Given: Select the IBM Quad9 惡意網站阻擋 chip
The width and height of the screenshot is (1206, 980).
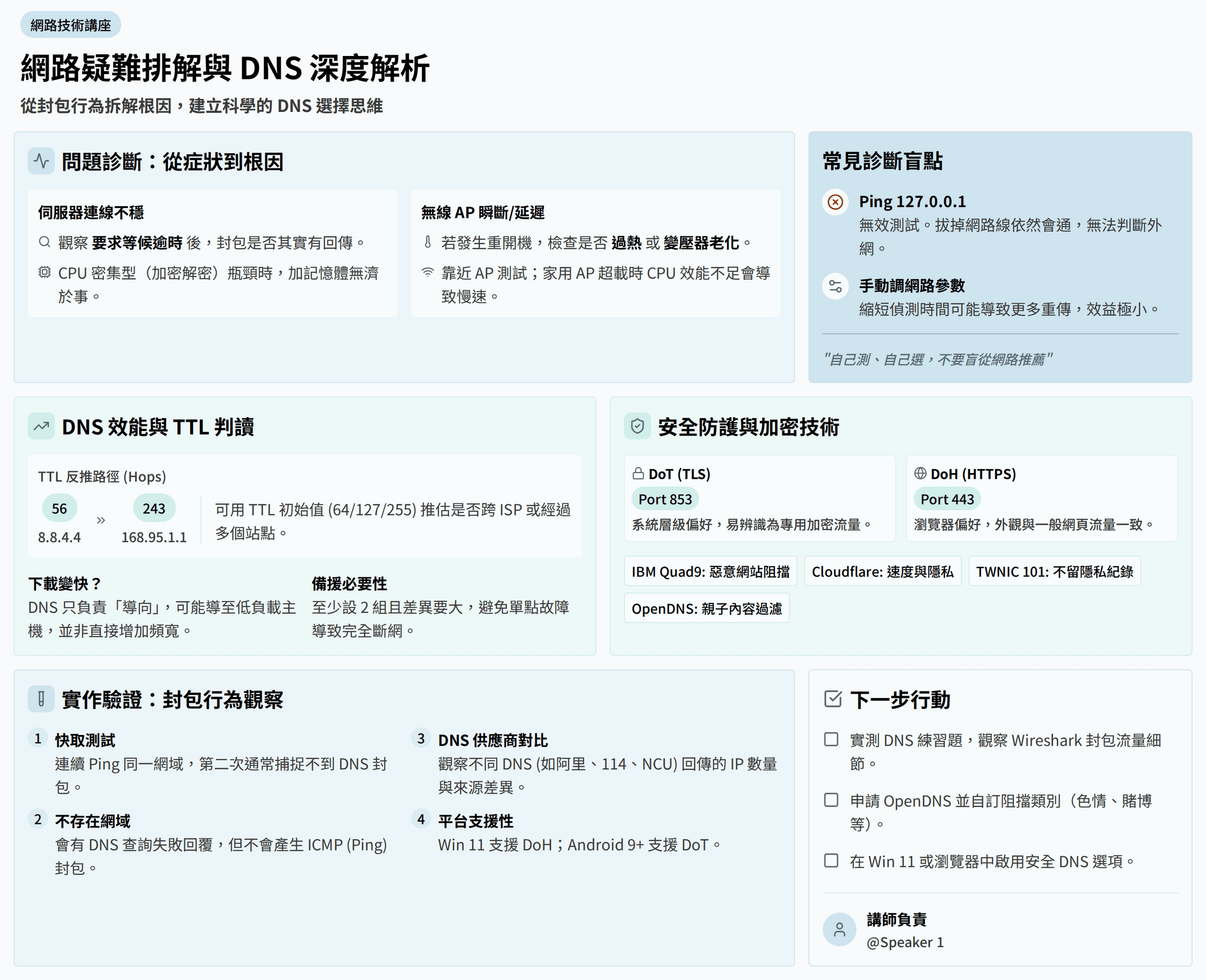Looking at the screenshot, I should click(x=710, y=571).
